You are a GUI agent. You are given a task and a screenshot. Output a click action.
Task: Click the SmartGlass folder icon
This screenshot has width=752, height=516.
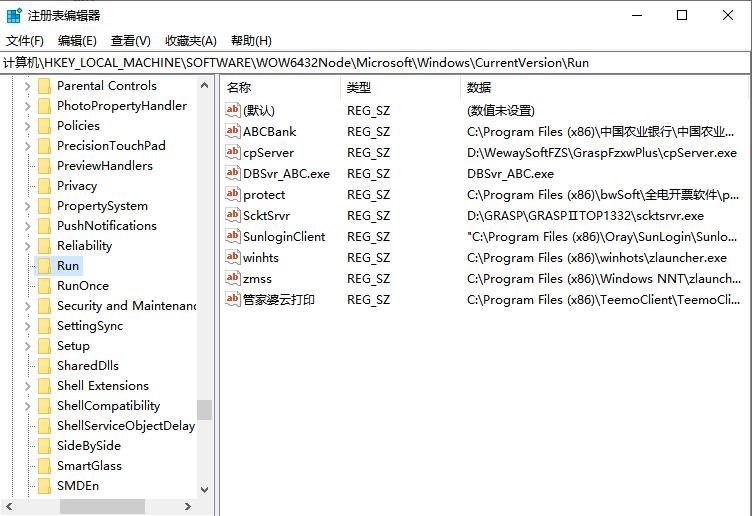44,466
